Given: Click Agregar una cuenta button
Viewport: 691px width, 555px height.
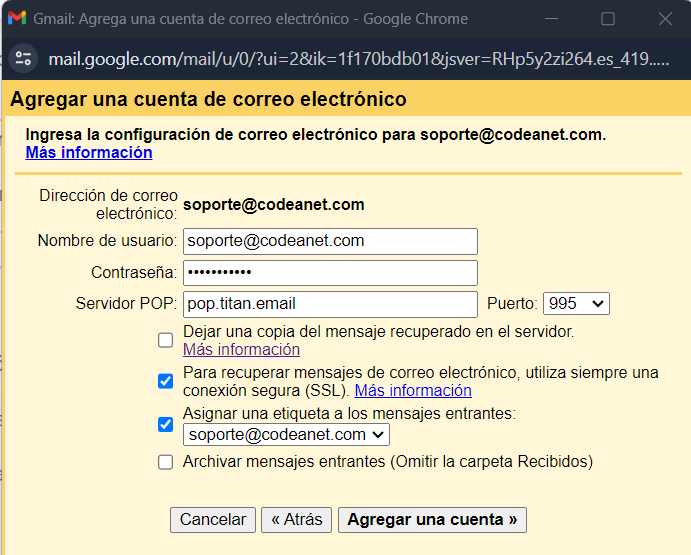Looking at the screenshot, I should 432,520.
